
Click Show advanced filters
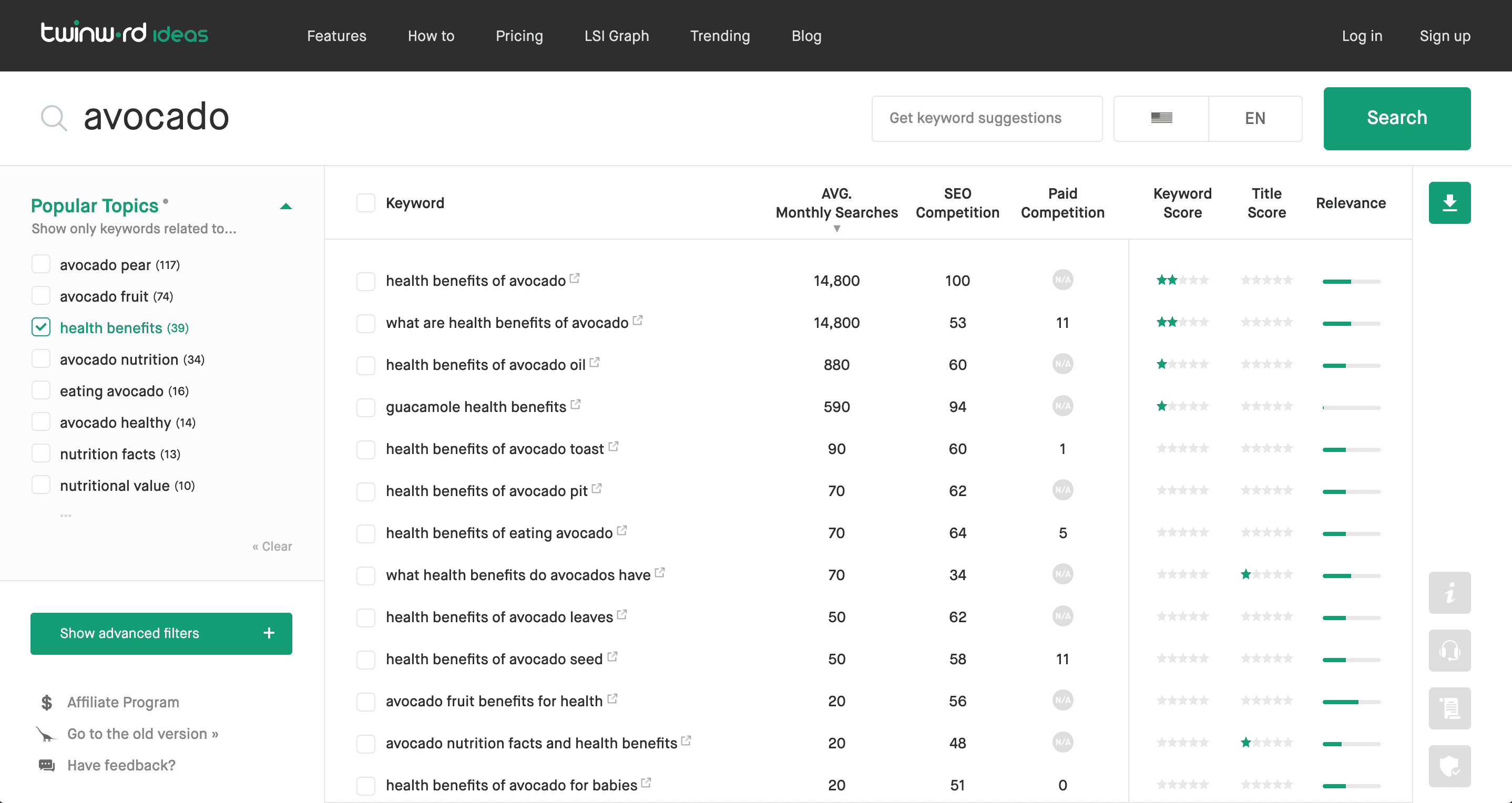161,633
